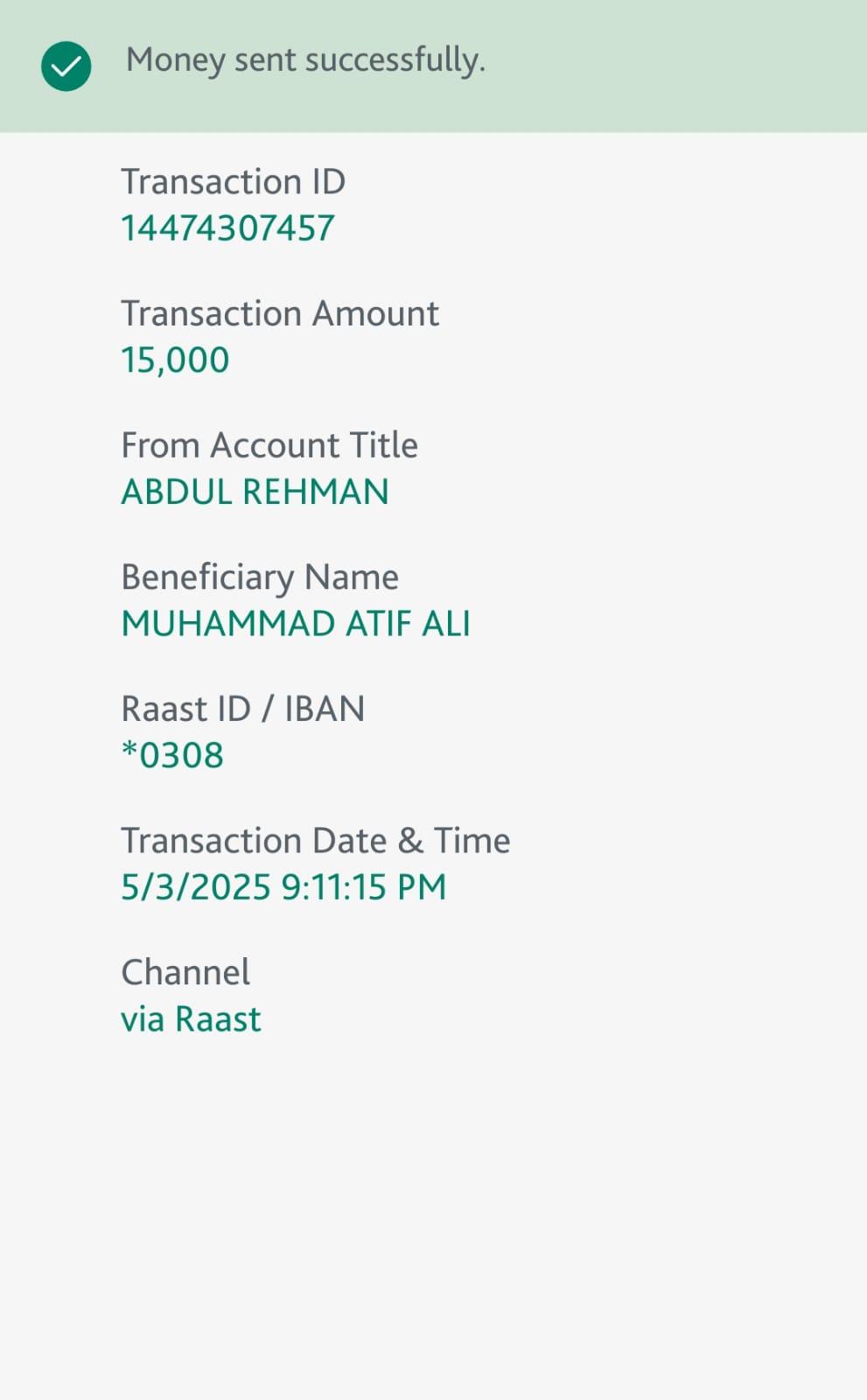Select the time 9:11:15 PM
The image size is (867, 1400).
pos(363,887)
